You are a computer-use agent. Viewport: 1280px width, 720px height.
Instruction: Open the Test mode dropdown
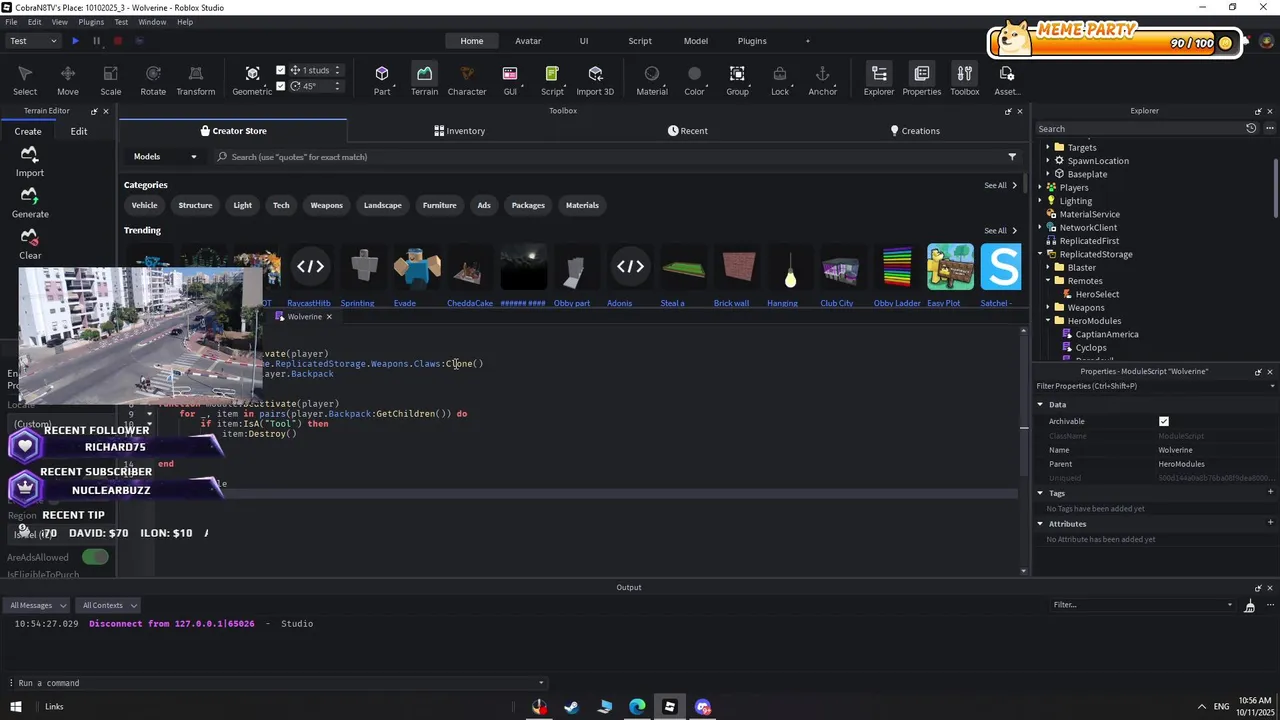(x=33, y=41)
